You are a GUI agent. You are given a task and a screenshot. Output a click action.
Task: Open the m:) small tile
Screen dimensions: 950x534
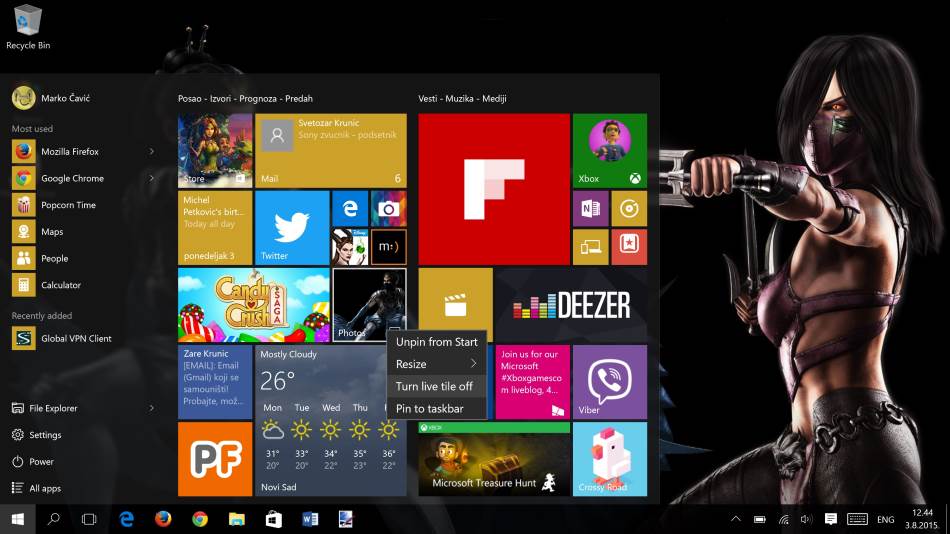pos(388,247)
